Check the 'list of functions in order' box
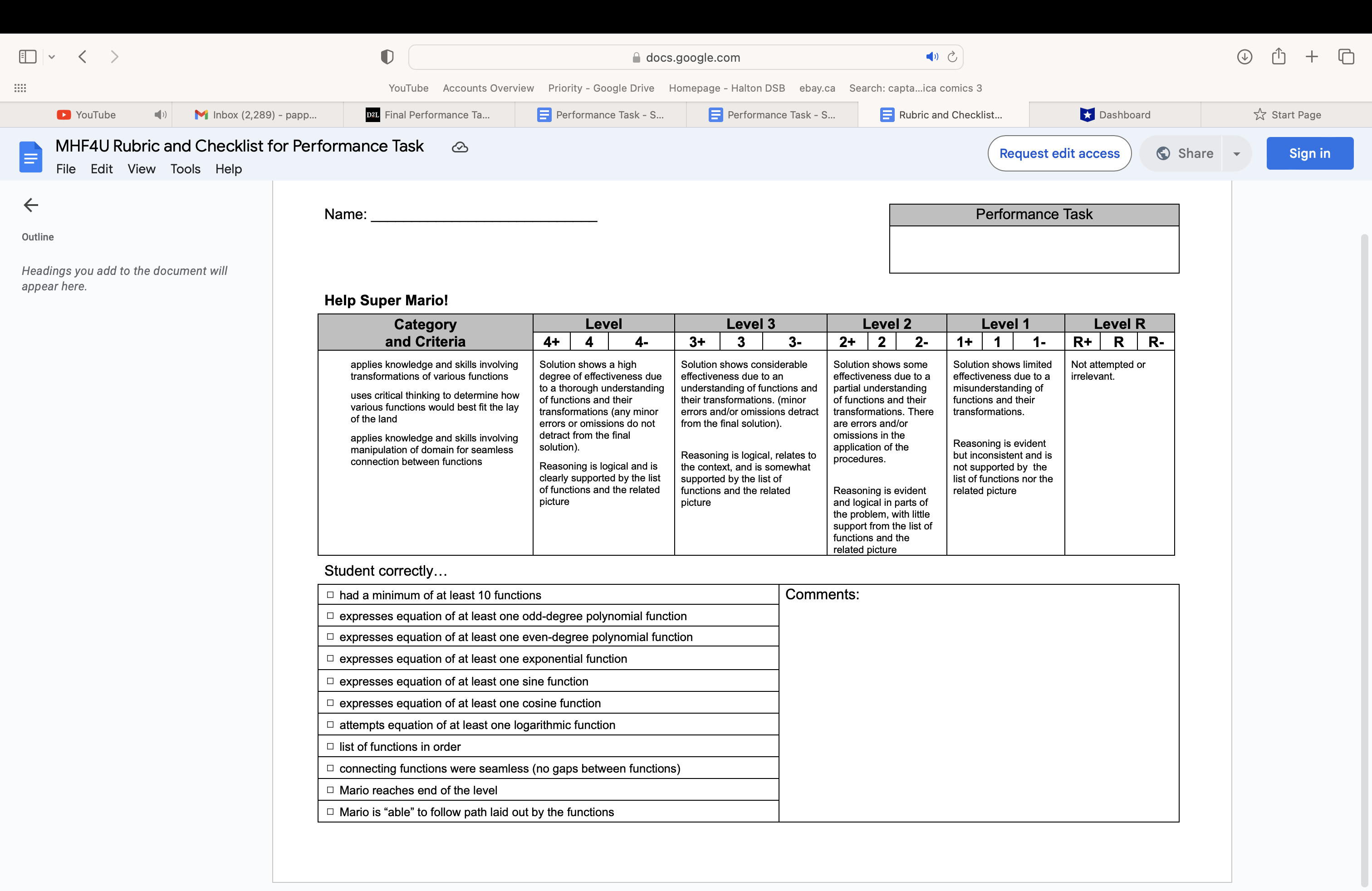 (330, 746)
